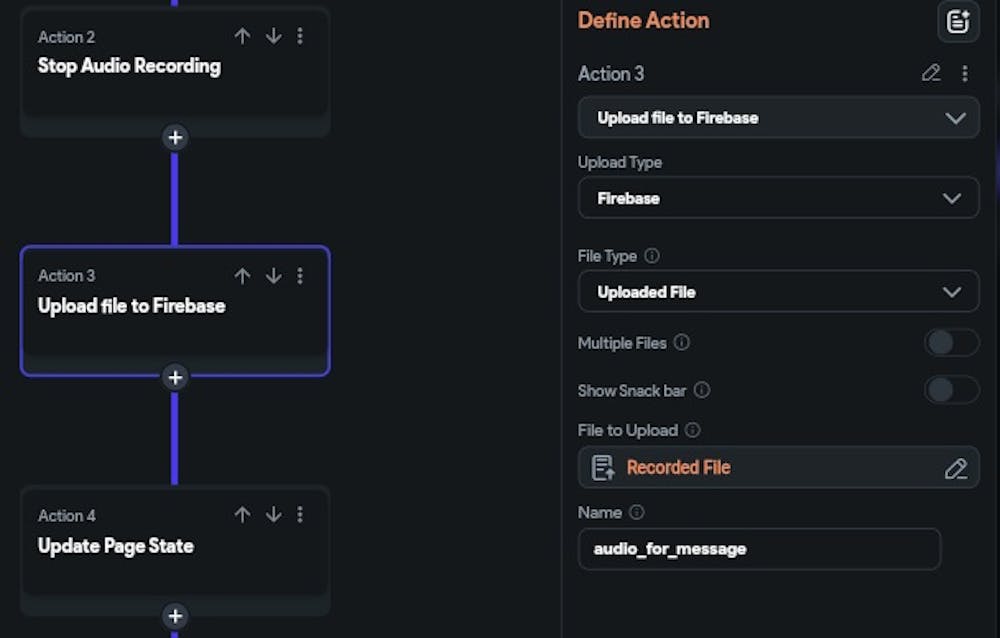Image resolution: width=1000 pixels, height=638 pixels.
Task: Open the File Type Uploaded File dropdown
Action: pos(778,292)
